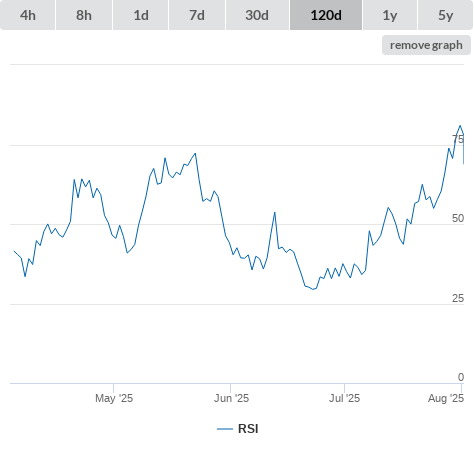Click the blue RSI legend line marker
The image size is (474, 455).
pyautogui.click(x=225, y=429)
